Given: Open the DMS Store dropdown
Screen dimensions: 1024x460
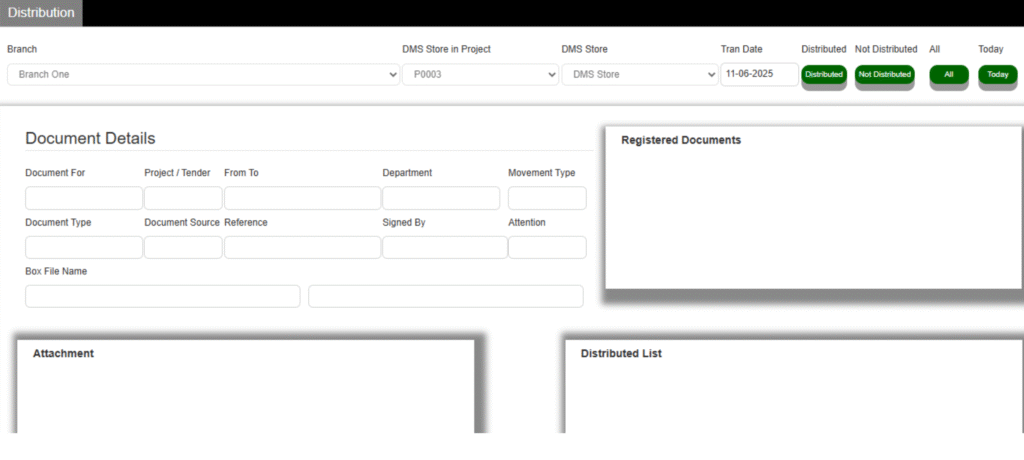Looking at the screenshot, I should [x=637, y=75].
